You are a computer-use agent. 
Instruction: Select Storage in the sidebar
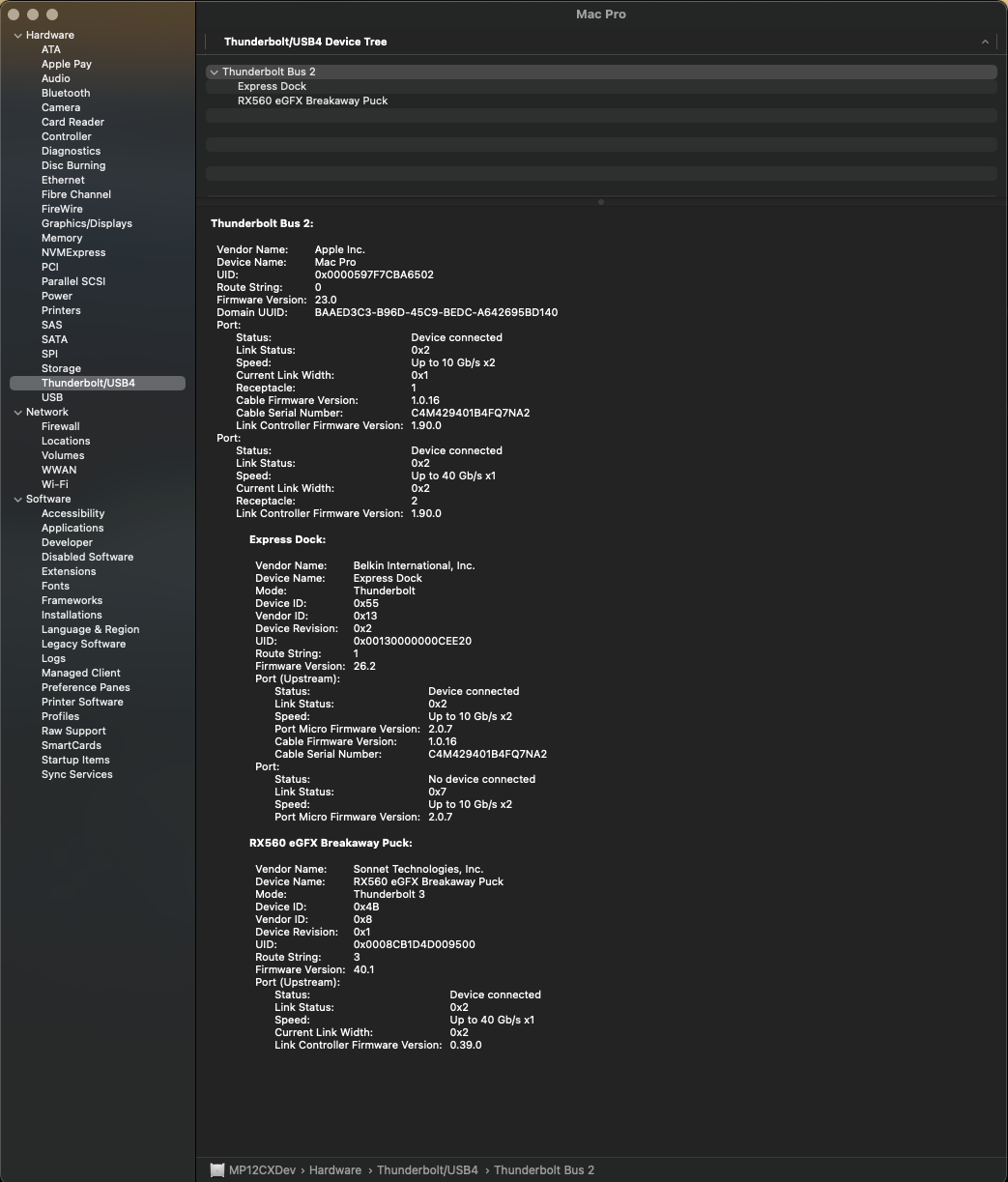[x=61, y=368]
